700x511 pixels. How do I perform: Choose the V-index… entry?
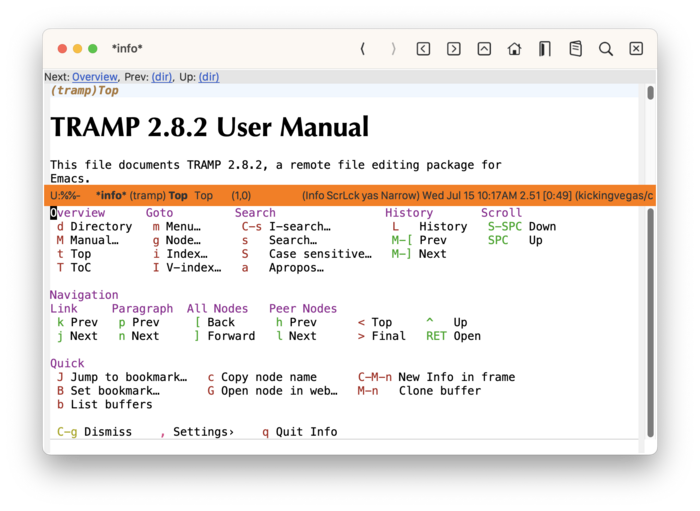coord(187,268)
